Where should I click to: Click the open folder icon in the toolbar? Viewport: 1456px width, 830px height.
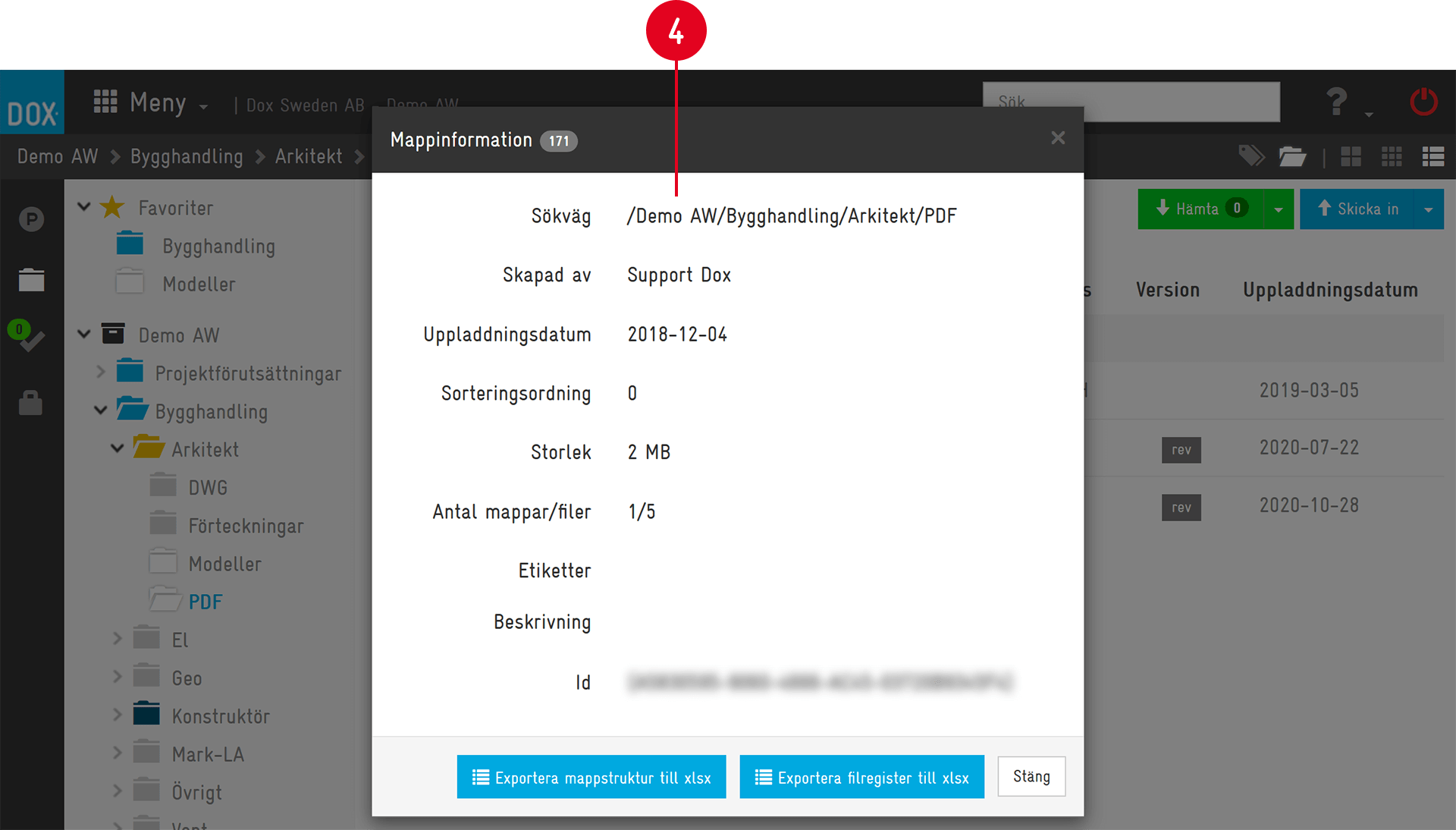pos(1292,156)
